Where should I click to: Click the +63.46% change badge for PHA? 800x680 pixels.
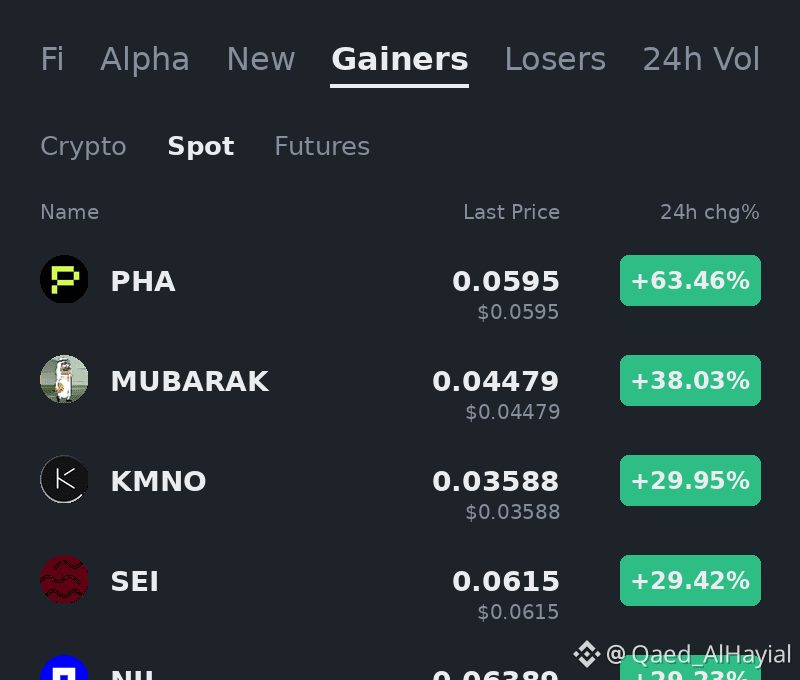690,281
